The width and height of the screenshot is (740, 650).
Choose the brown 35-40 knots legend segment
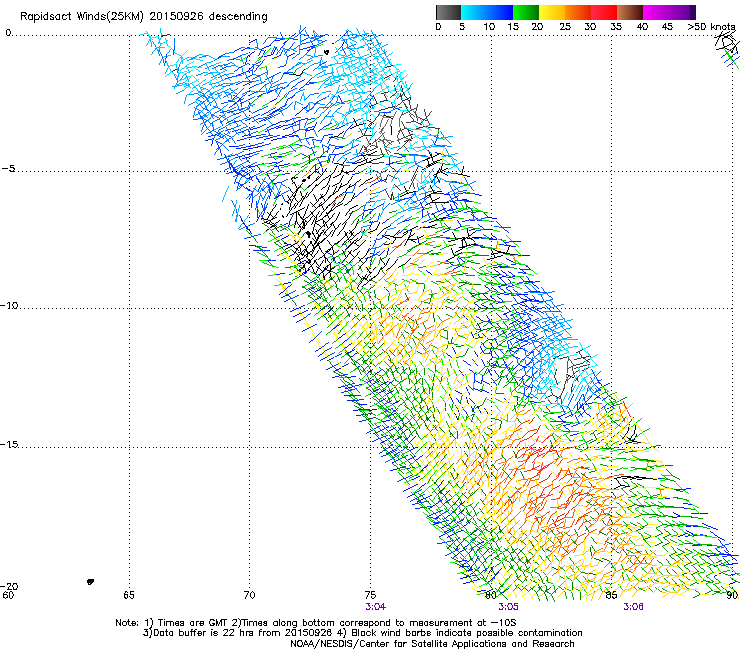pos(630,12)
